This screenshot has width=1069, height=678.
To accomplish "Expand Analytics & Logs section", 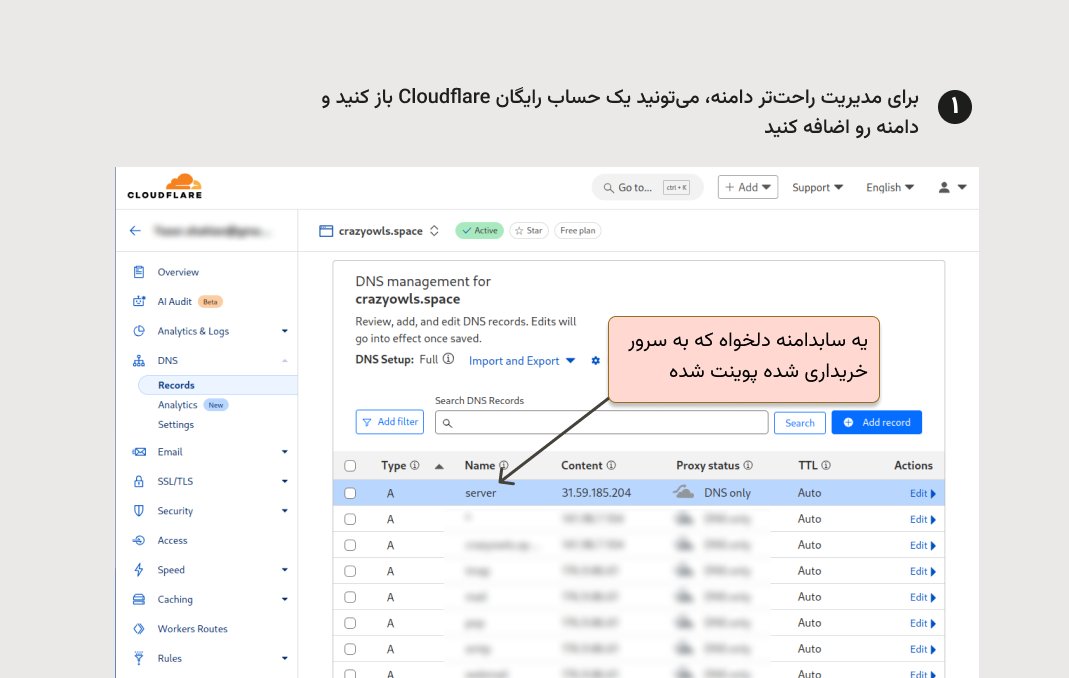I will tap(284, 331).
